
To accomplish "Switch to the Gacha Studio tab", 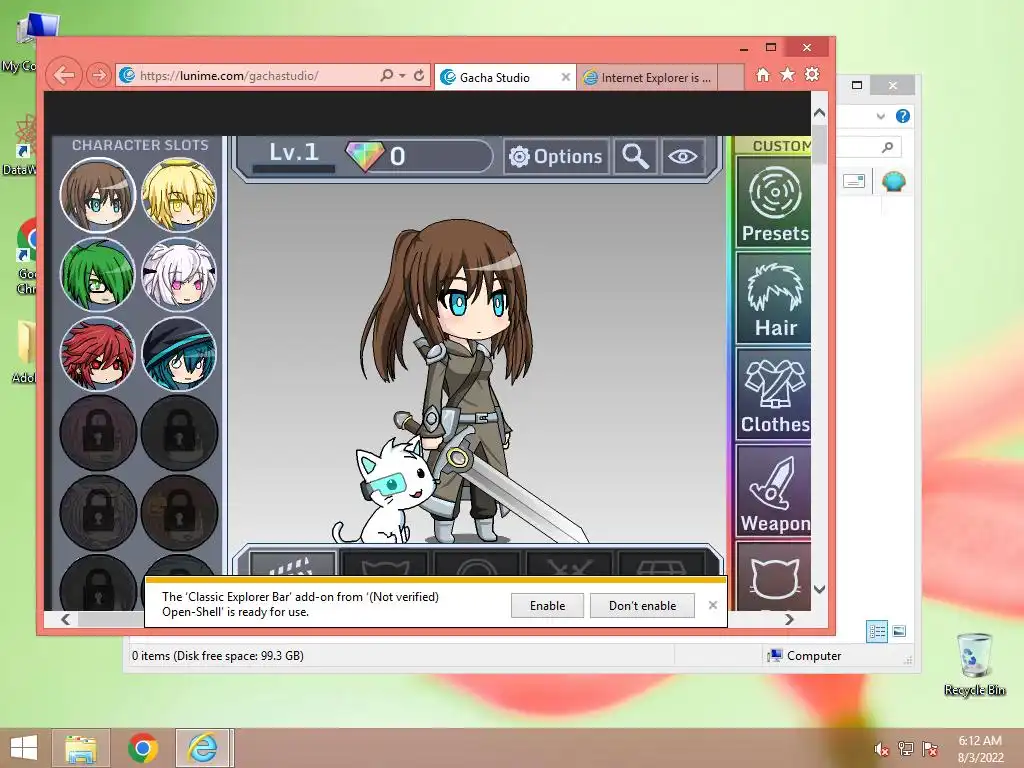I will tap(496, 78).
